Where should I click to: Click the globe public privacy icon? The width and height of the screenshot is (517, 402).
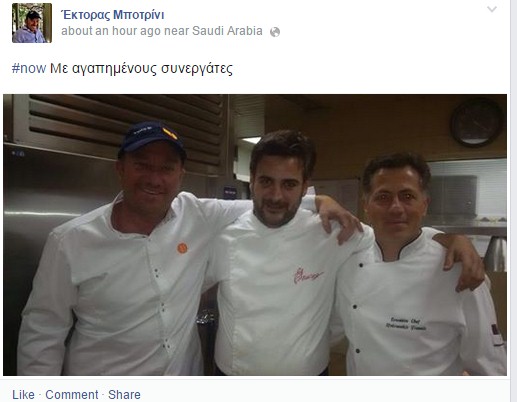point(275,32)
